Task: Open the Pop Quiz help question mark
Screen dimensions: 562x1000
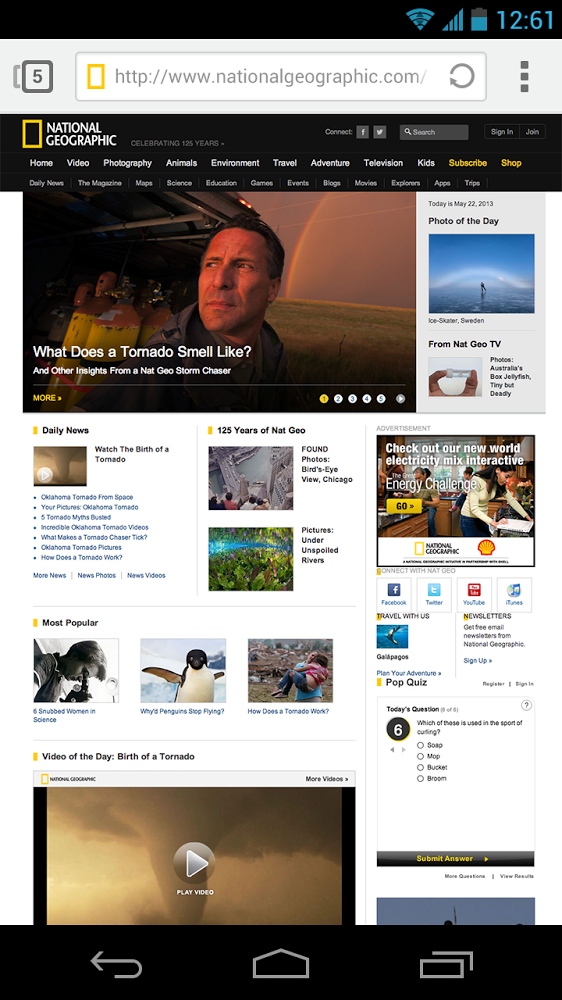Action: (526, 705)
